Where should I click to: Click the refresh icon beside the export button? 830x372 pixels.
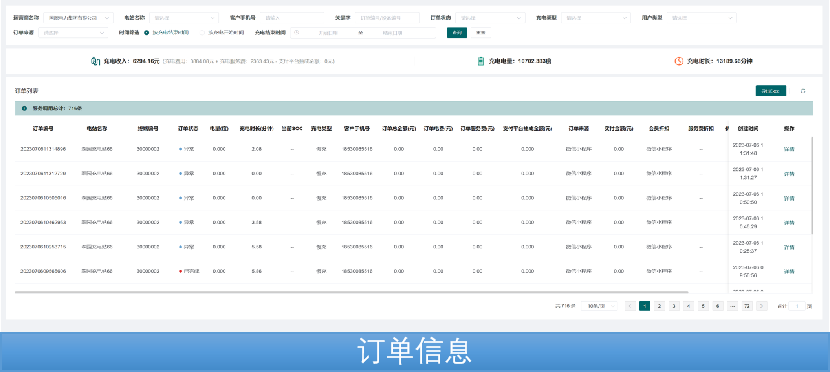click(802, 91)
